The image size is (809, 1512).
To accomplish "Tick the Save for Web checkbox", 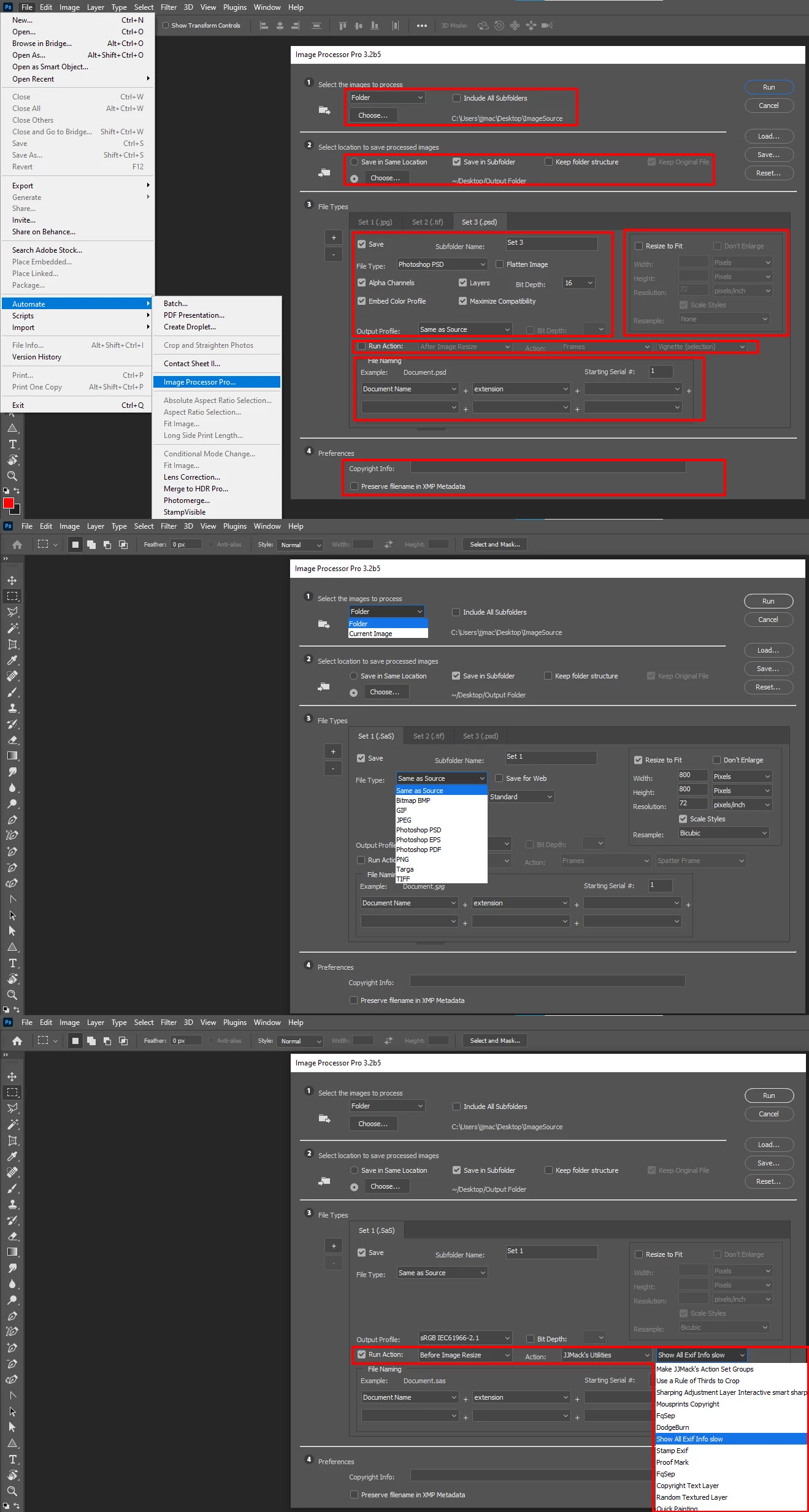I will [x=499, y=778].
